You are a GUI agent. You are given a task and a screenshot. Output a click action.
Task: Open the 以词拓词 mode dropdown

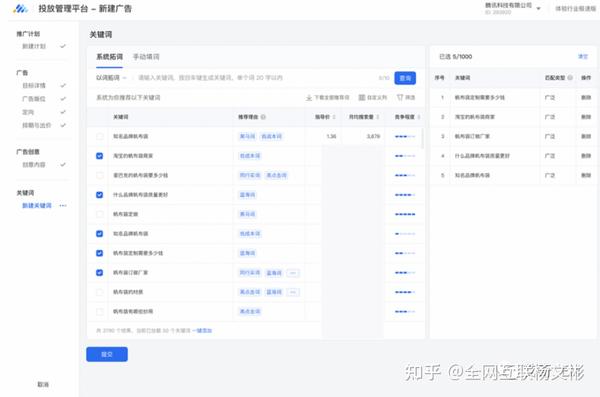[111, 78]
